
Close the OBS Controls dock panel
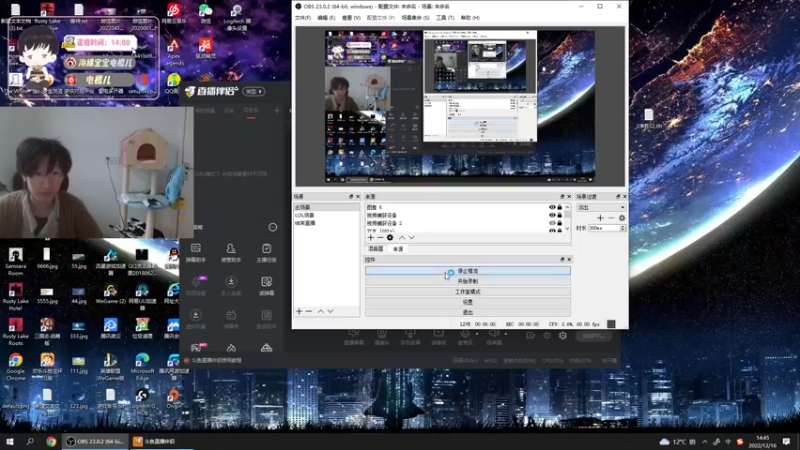pyautogui.click(x=569, y=259)
